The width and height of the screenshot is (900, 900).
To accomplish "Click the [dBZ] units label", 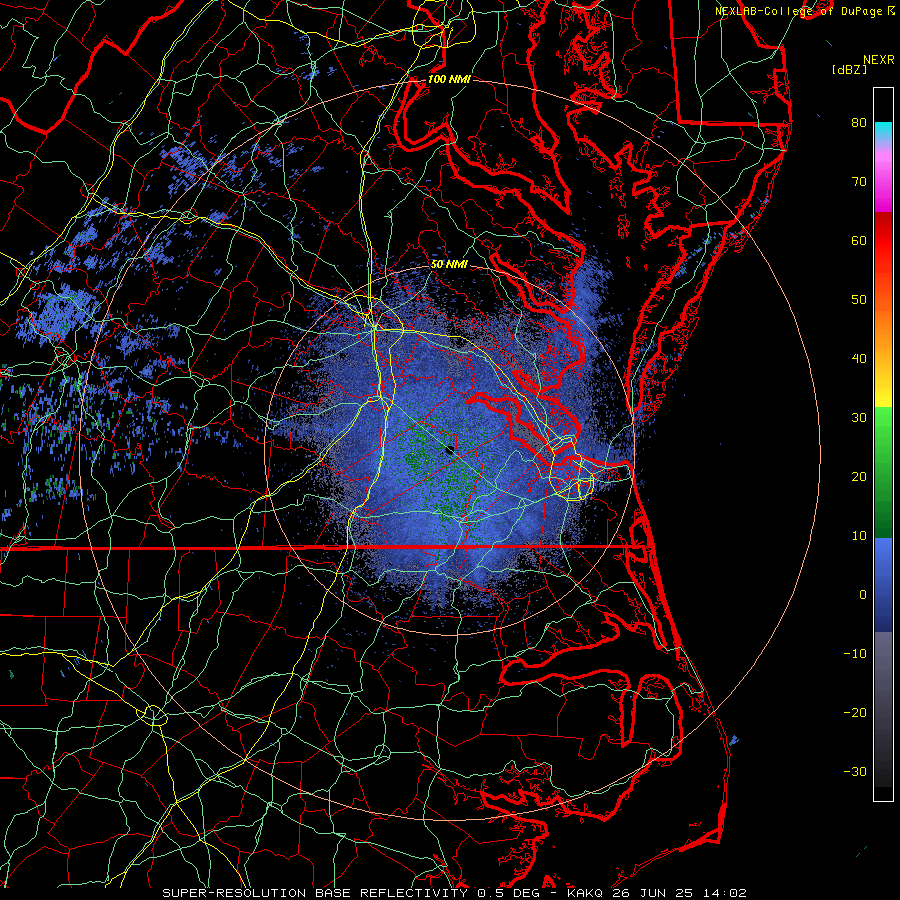I will point(849,70).
